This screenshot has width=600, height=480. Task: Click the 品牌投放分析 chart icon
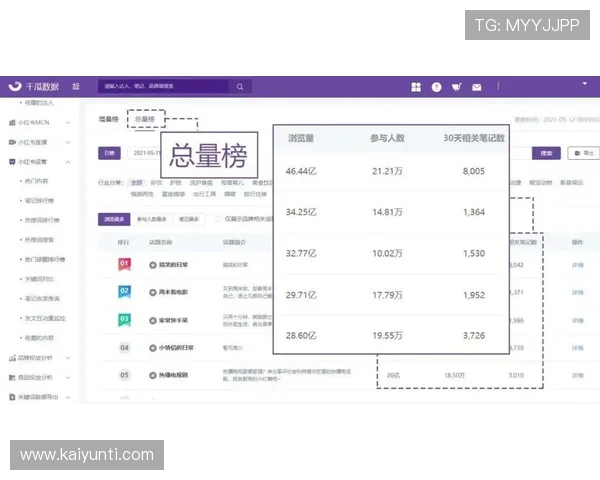point(12,358)
